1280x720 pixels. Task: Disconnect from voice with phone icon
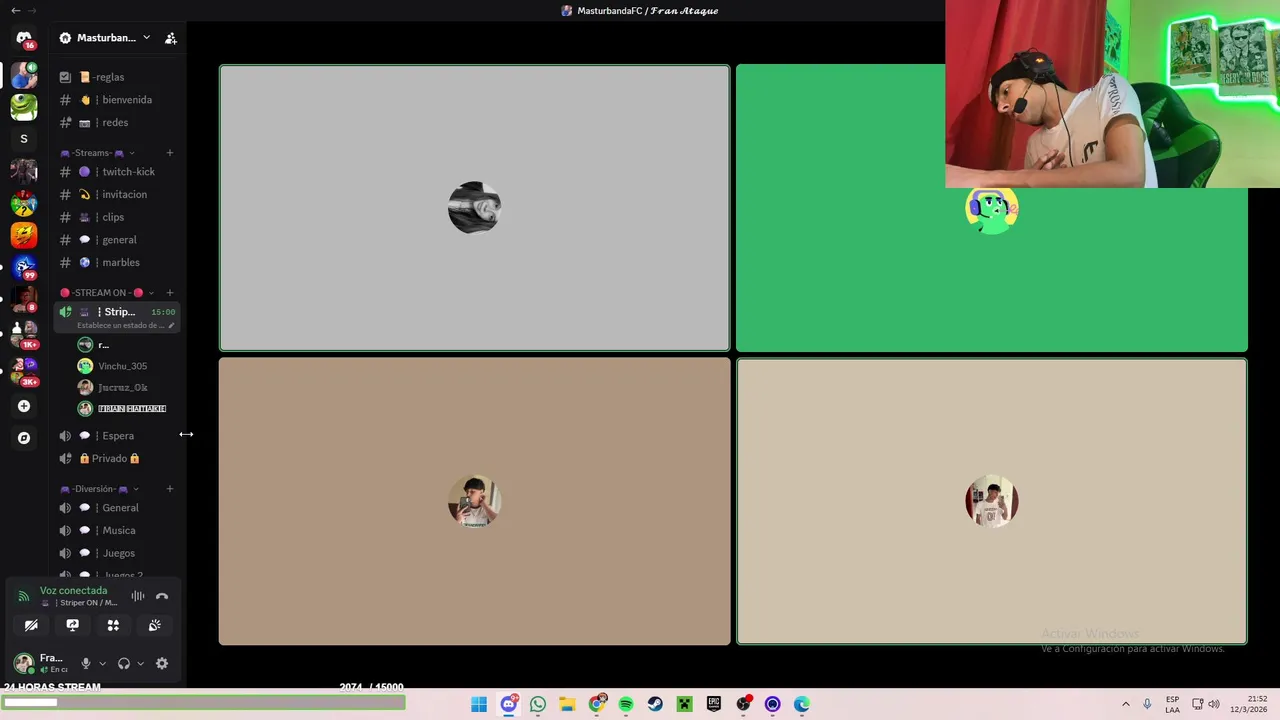(162, 596)
